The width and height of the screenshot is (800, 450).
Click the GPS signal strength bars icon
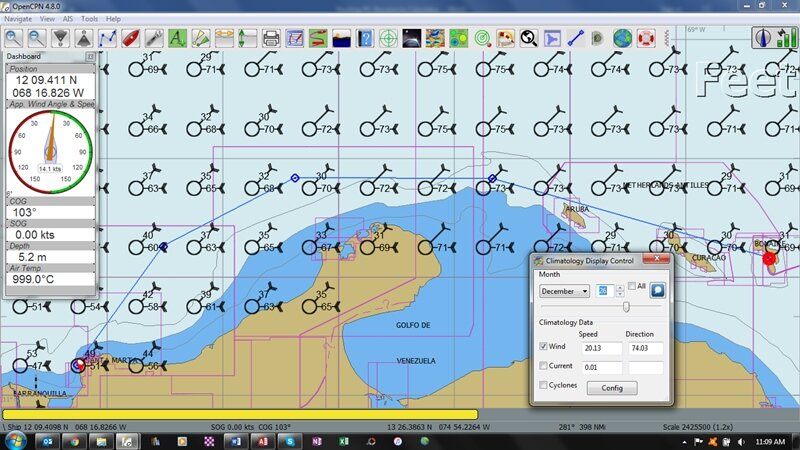[786, 38]
